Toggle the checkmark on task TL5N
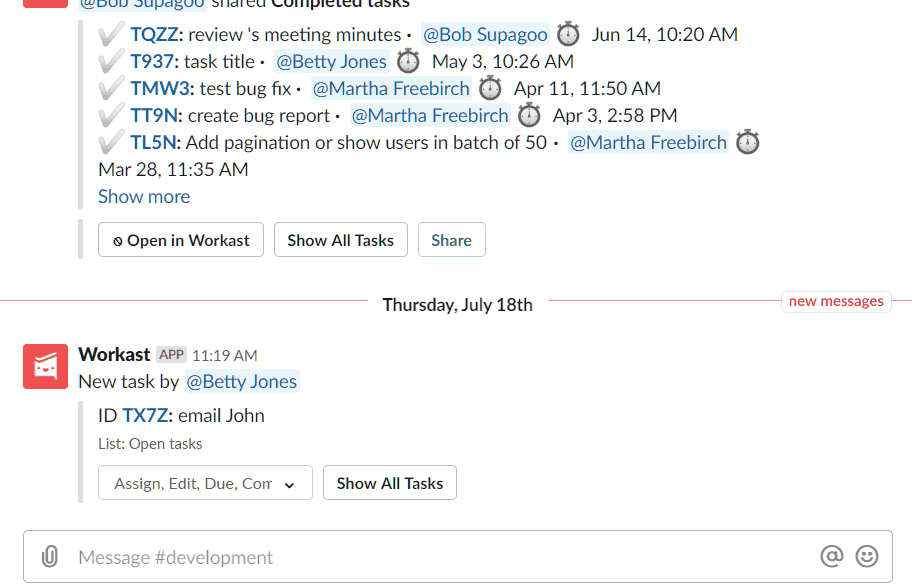The height and width of the screenshot is (585, 912). (x=110, y=142)
